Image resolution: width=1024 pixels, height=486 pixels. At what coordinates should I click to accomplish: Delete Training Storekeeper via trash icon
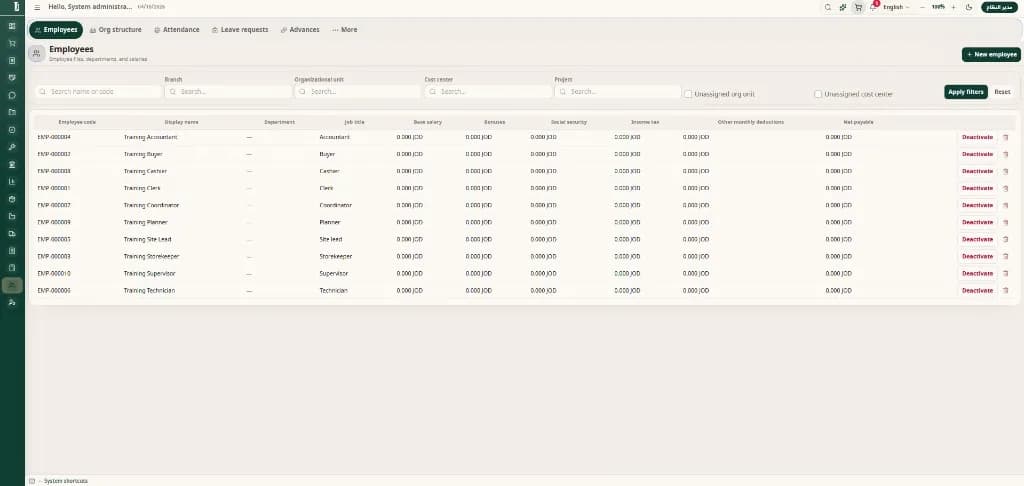[1006, 257]
